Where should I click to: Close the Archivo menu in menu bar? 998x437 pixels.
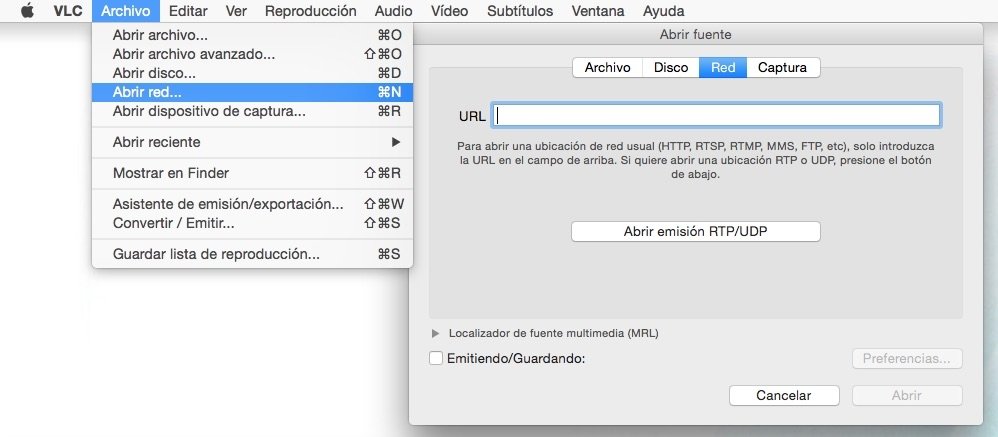(125, 11)
